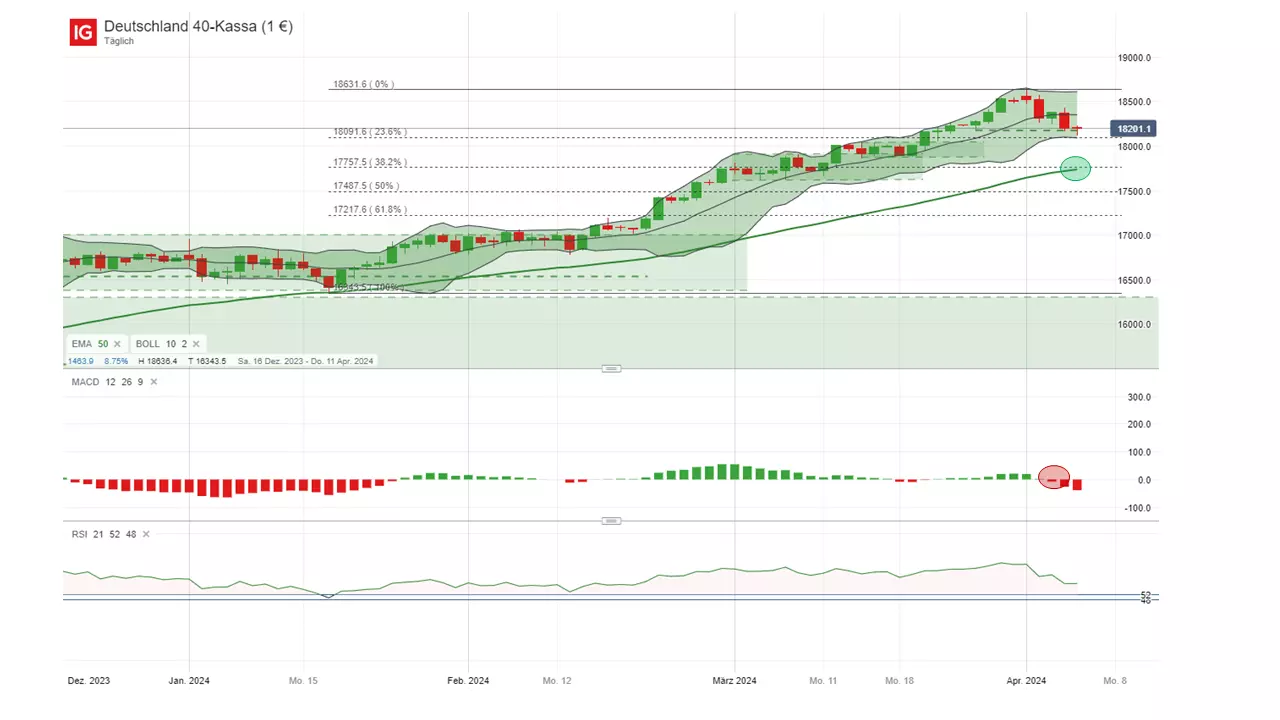This screenshot has width=1280, height=720.
Task: Close the MACD 12 26 9 panel
Action: point(152,382)
